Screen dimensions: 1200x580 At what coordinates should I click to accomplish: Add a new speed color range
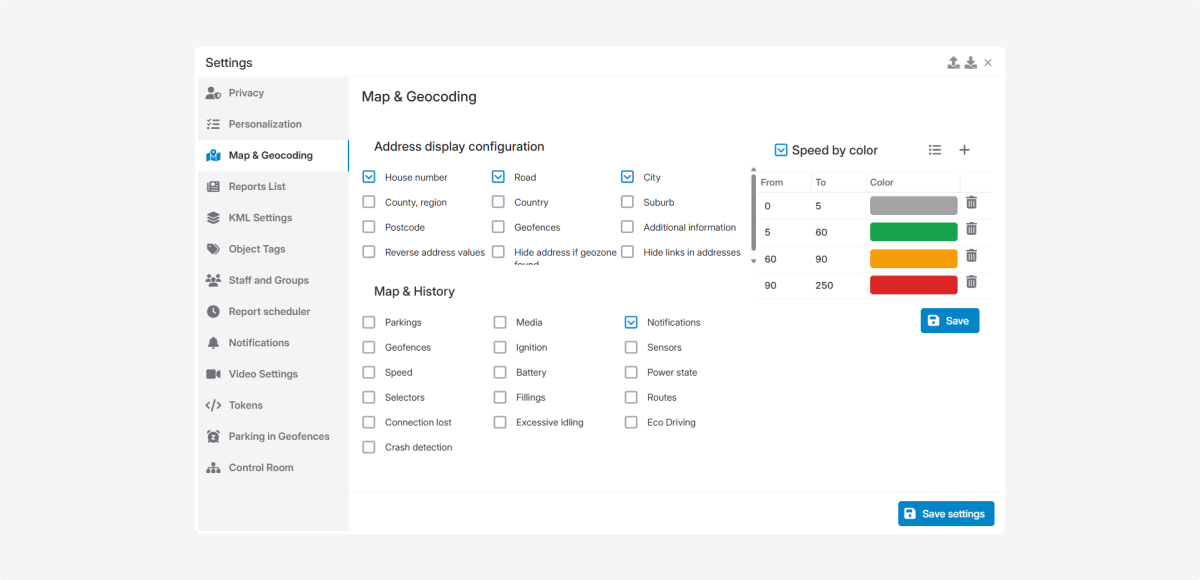[x=964, y=150]
